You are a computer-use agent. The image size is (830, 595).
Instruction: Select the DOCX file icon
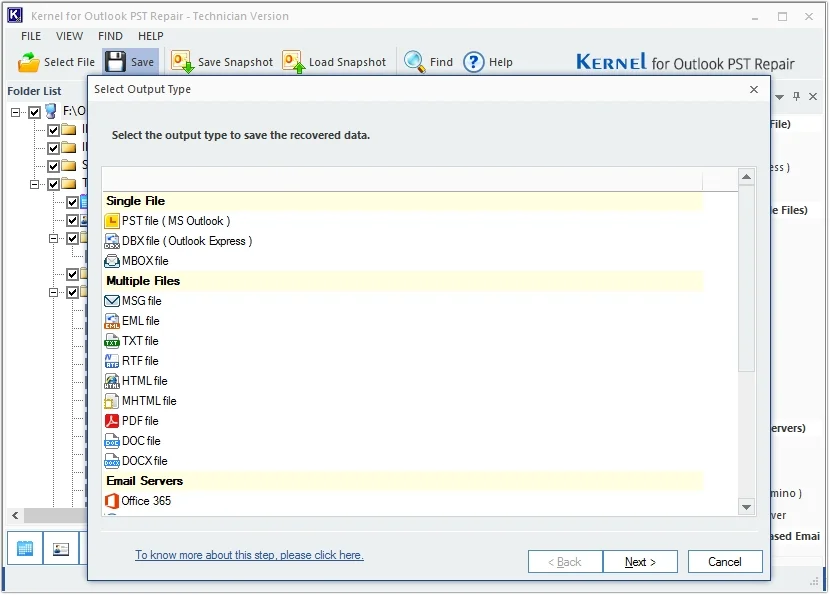pos(112,461)
